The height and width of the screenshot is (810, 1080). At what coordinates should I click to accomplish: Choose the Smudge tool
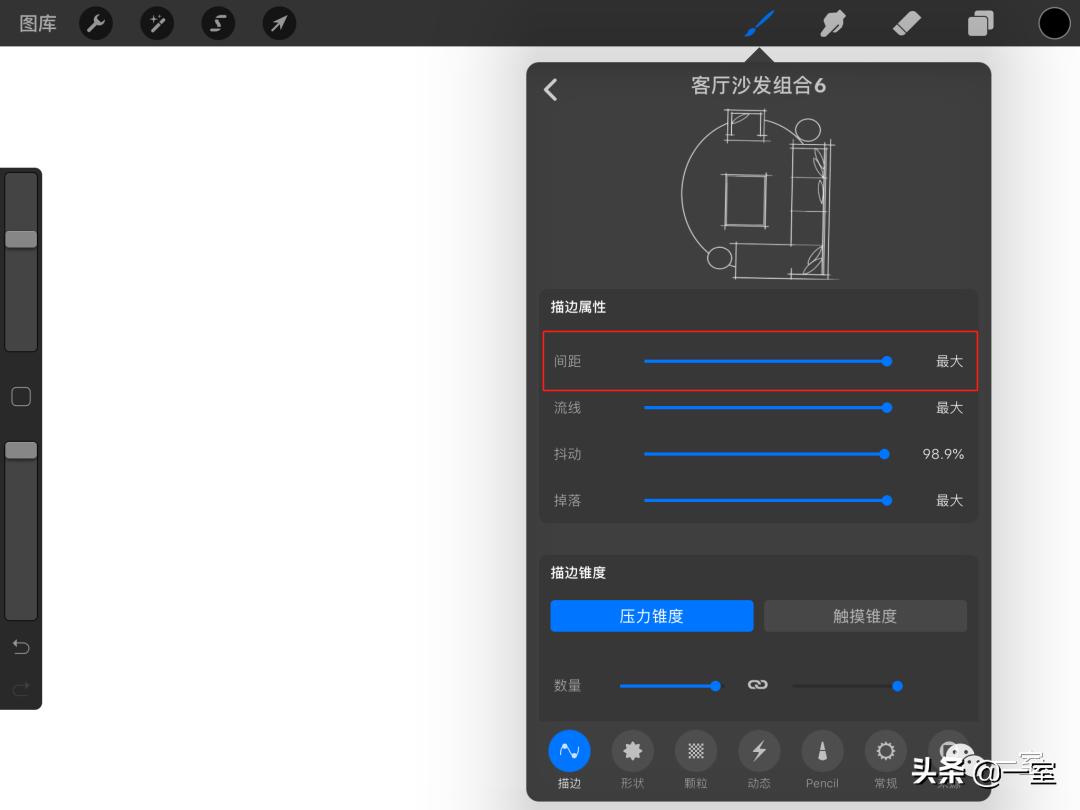tap(832, 22)
